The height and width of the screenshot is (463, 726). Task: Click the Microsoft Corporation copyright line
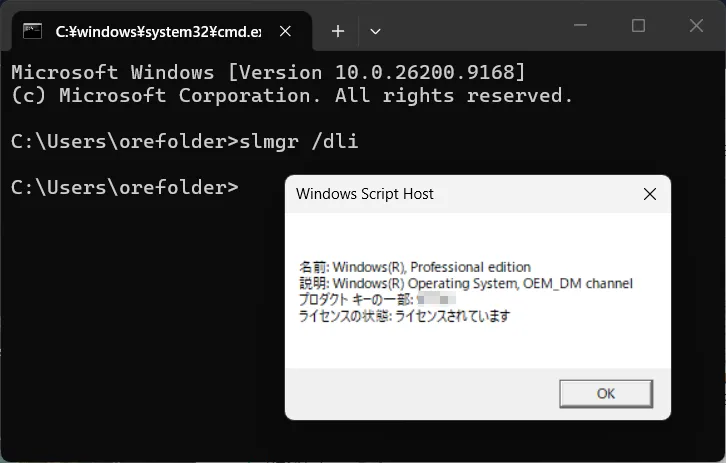point(292,95)
